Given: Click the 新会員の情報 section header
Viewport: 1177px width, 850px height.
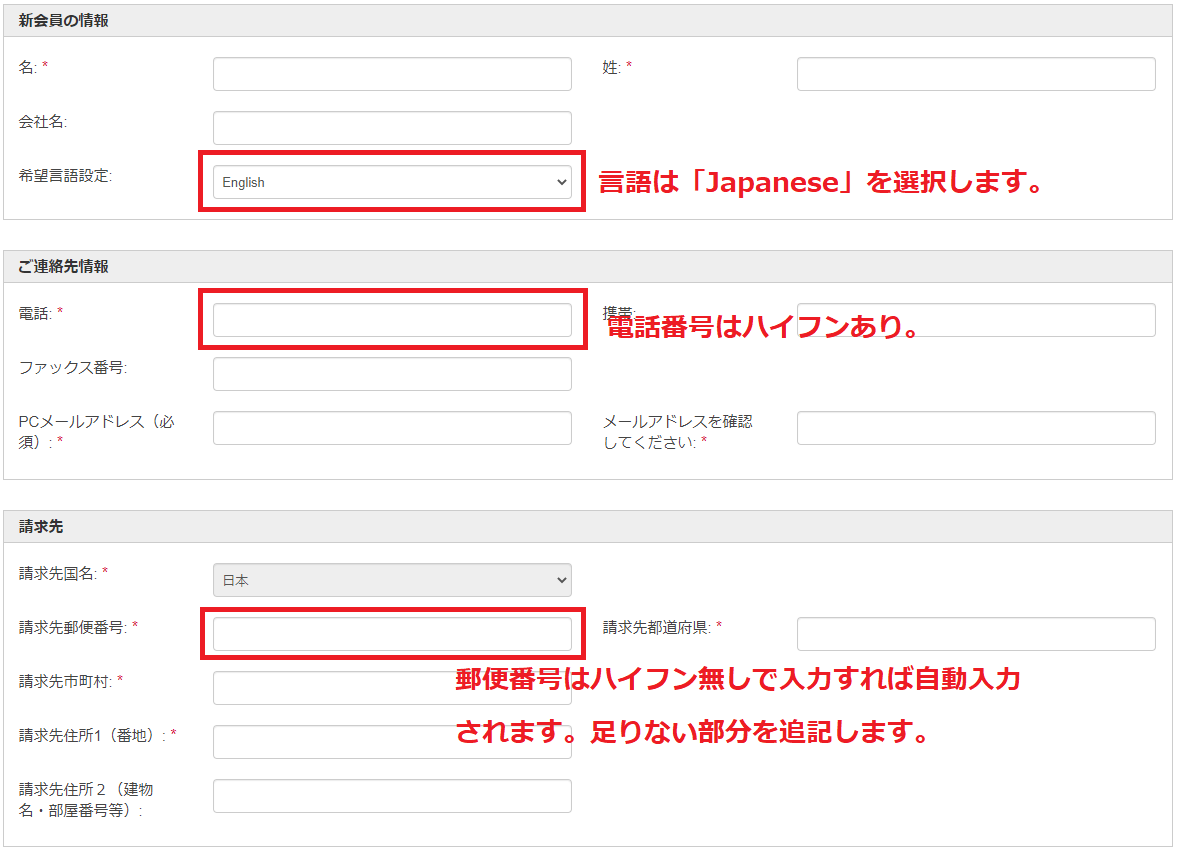Looking at the screenshot, I should coord(64,21).
